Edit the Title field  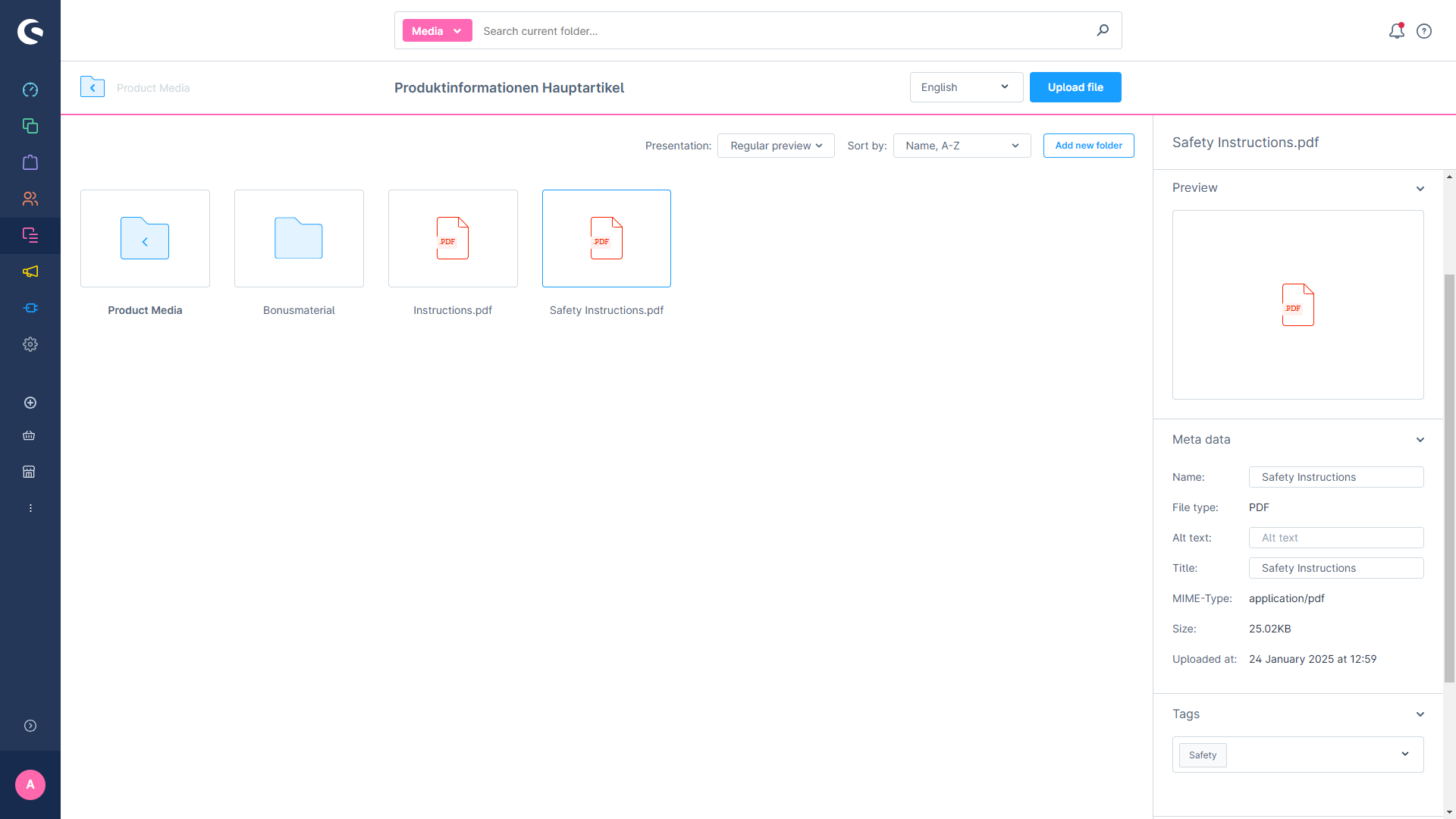pyautogui.click(x=1336, y=568)
